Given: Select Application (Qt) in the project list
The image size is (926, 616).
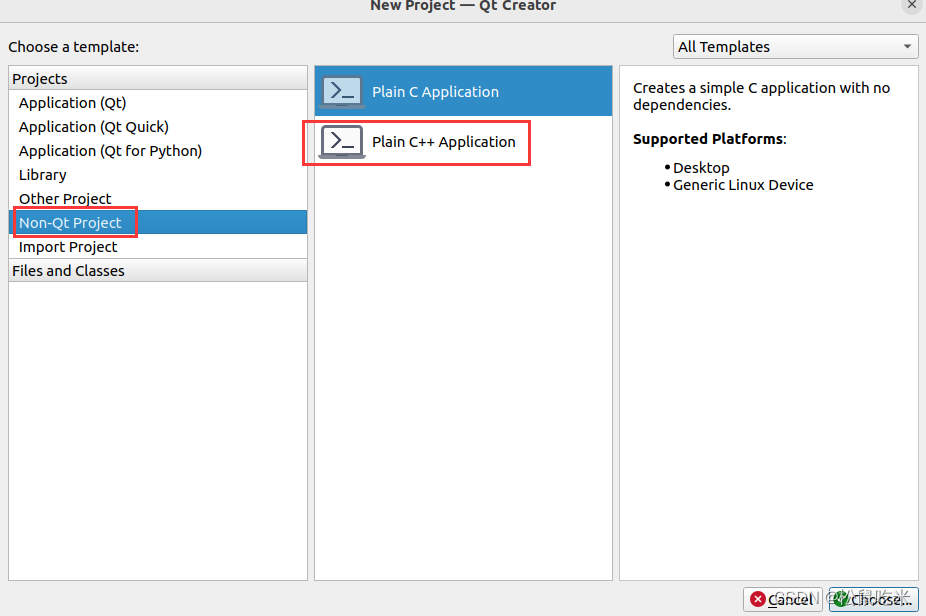Looking at the screenshot, I should pyautogui.click(x=71, y=102).
